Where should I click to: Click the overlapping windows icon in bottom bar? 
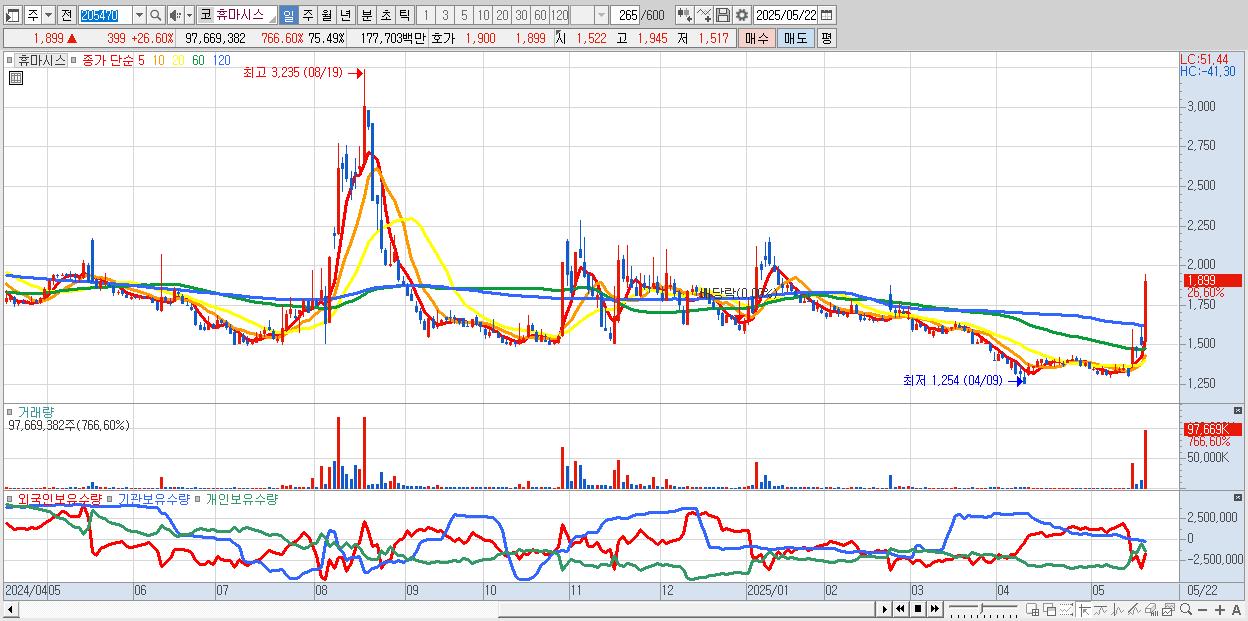(1049, 609)
